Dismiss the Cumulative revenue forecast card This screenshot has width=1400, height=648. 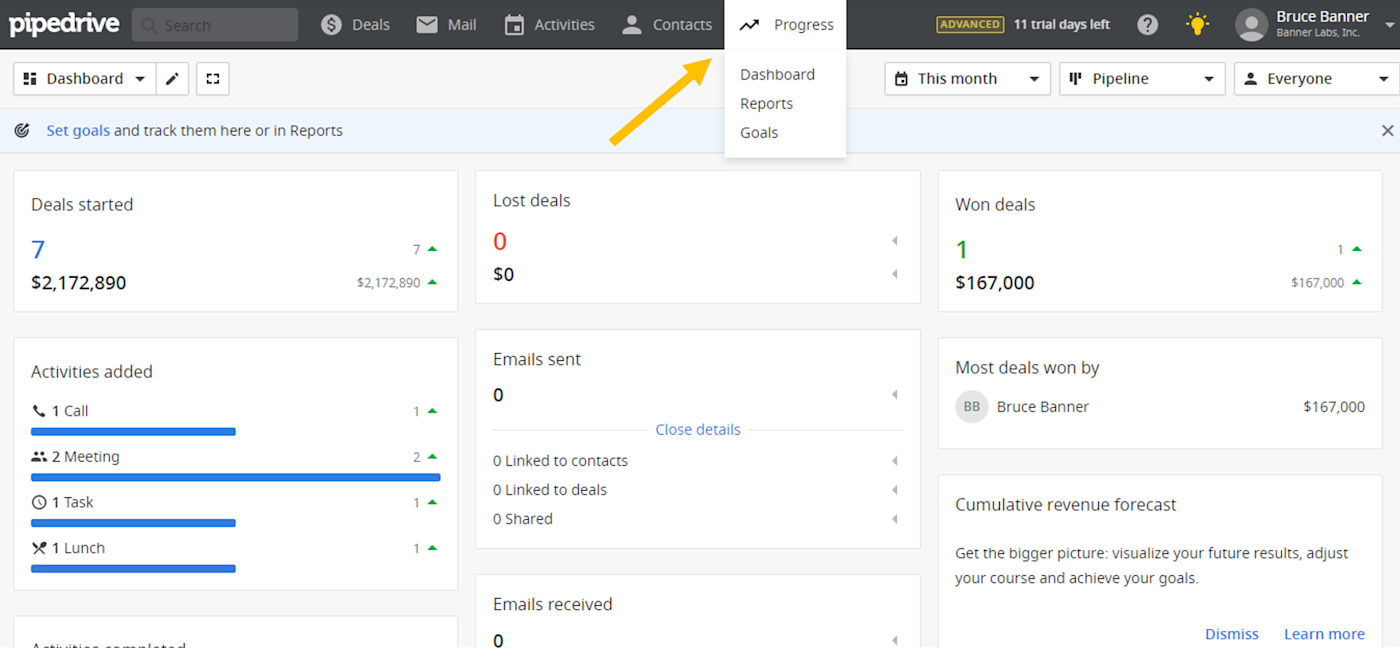[x=1232, y=634]
